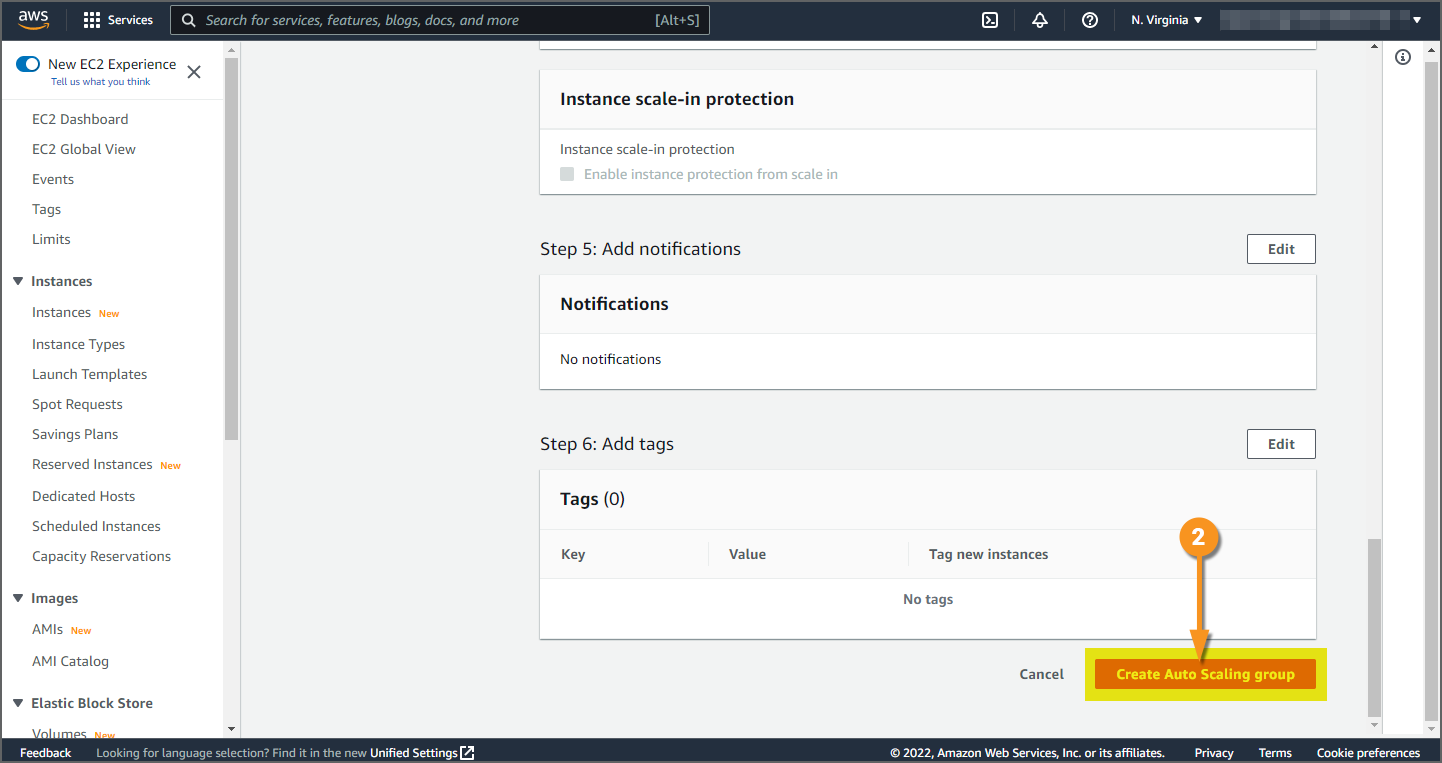
Task: Toggle the New EC2 Experience switch
Action: click(28, 64)
